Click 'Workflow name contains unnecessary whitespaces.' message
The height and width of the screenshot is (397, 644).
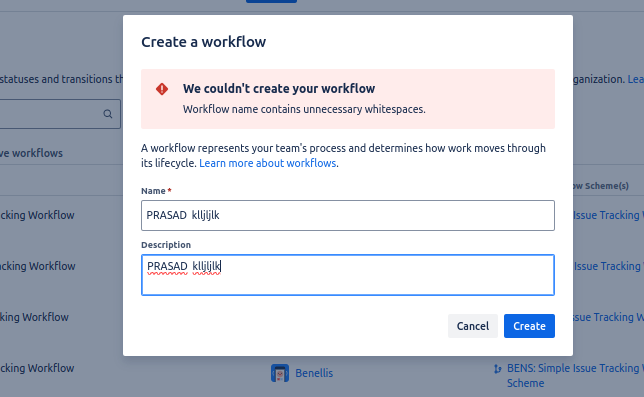304,109
